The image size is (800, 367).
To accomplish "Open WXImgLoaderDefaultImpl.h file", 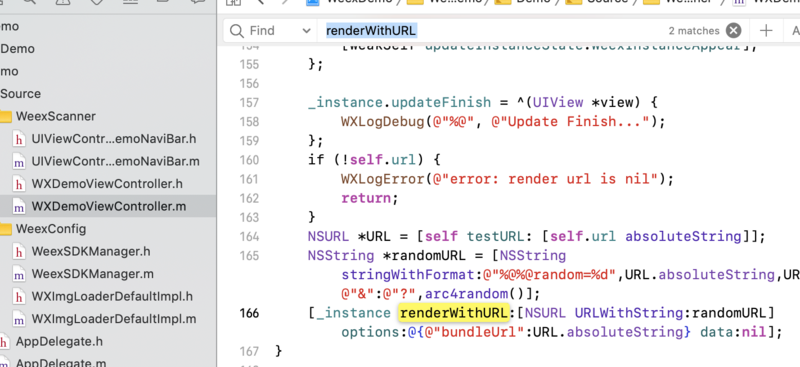I will pyautogui.click(x=112, y=296).
